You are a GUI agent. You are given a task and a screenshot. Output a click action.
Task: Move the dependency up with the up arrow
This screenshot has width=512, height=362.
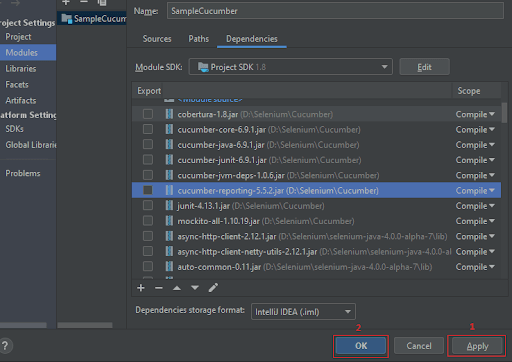tap(177, 288)
